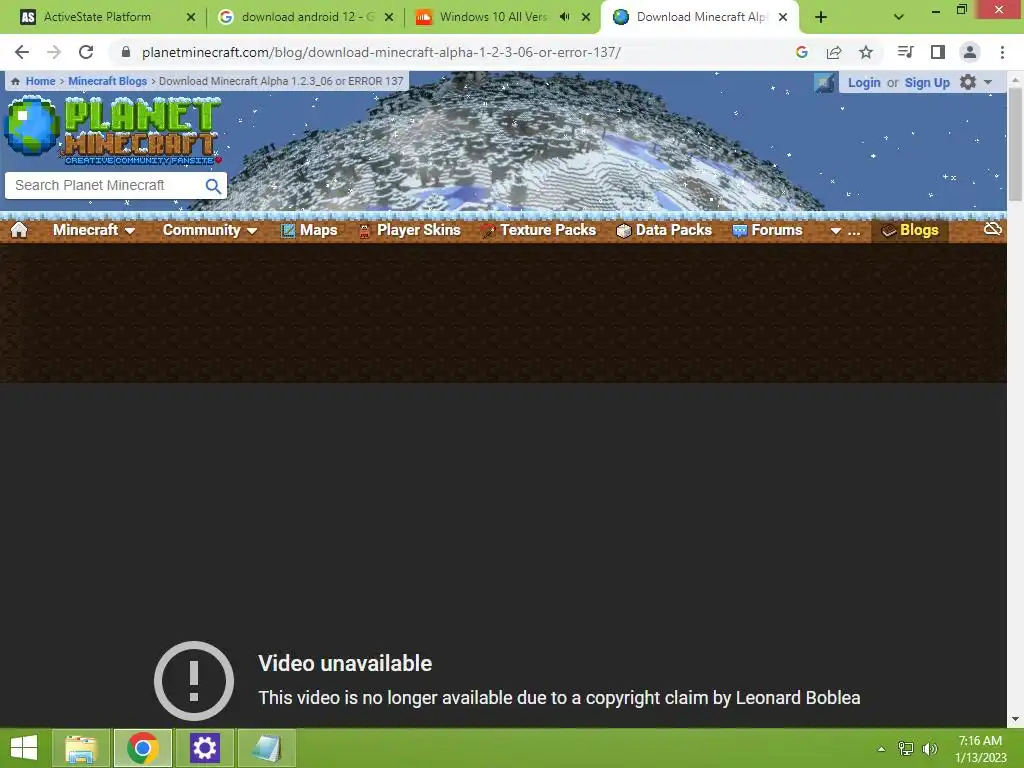Viewport: 1024px width, 768px height.
Task: Close the download android 12 tab
Action: coord(389,18)
